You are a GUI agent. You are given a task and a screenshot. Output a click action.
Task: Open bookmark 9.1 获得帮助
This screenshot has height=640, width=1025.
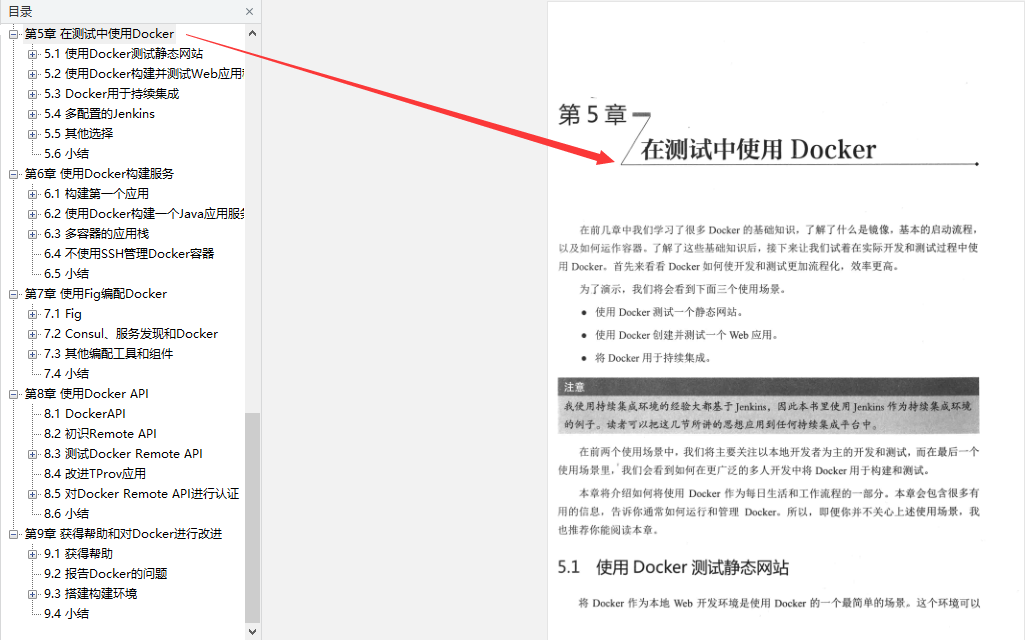click(78, 554)
